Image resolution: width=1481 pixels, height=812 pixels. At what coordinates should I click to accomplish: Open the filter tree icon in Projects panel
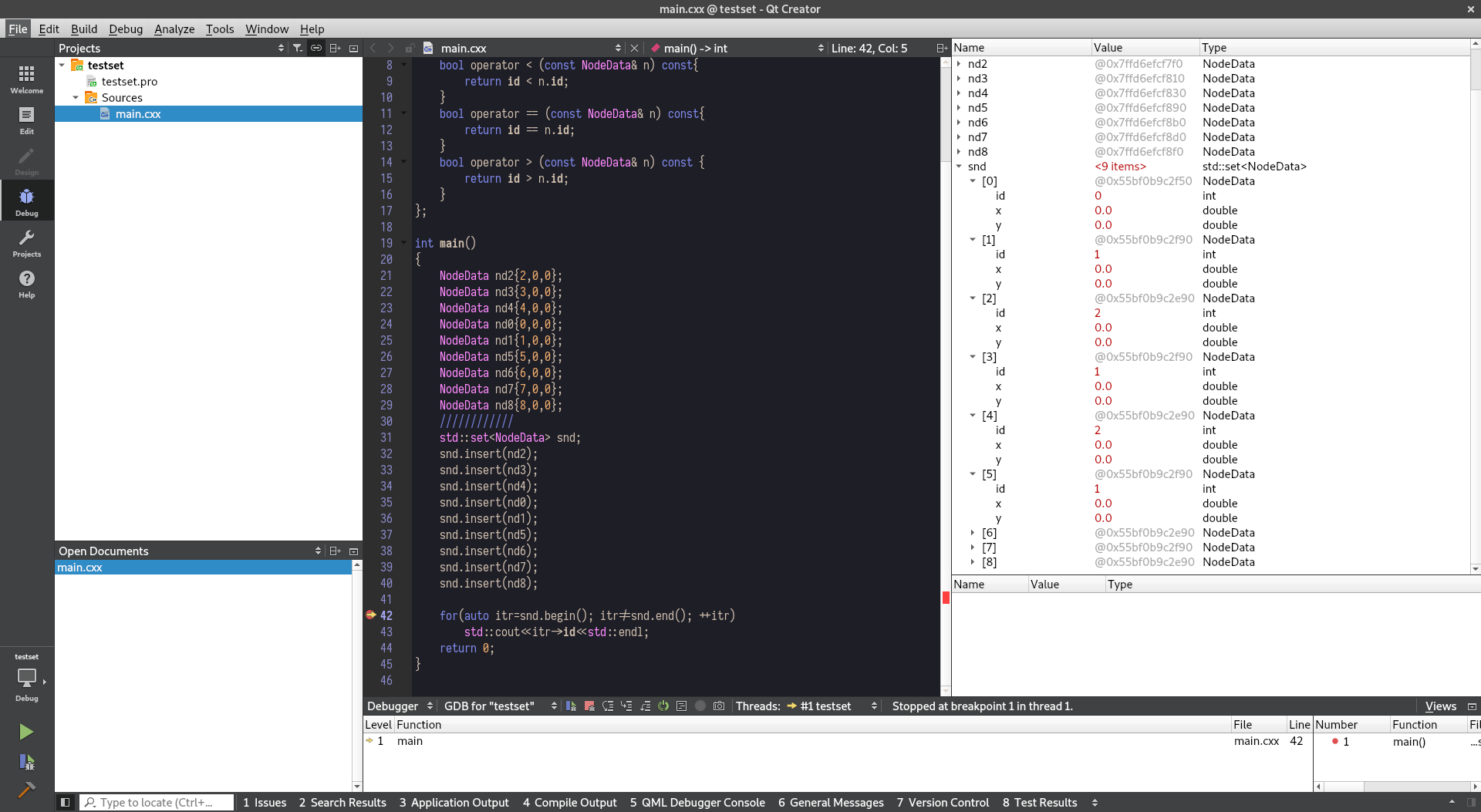[298, 48]
